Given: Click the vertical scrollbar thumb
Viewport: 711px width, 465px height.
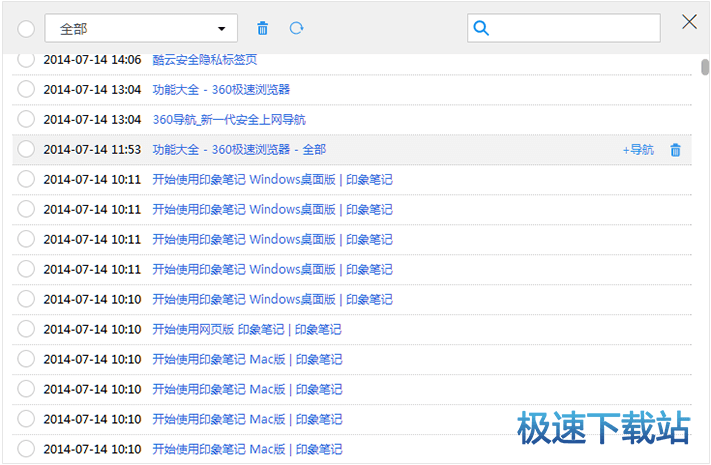Looking at the screenshot, I should pyautogui.click(x=705, y=67).
